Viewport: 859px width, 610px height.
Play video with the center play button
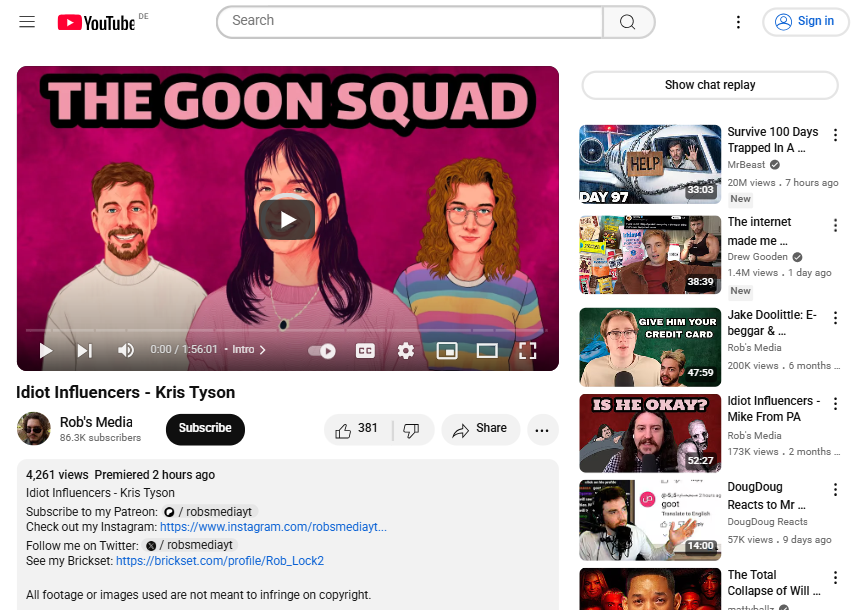coord(287,220)
